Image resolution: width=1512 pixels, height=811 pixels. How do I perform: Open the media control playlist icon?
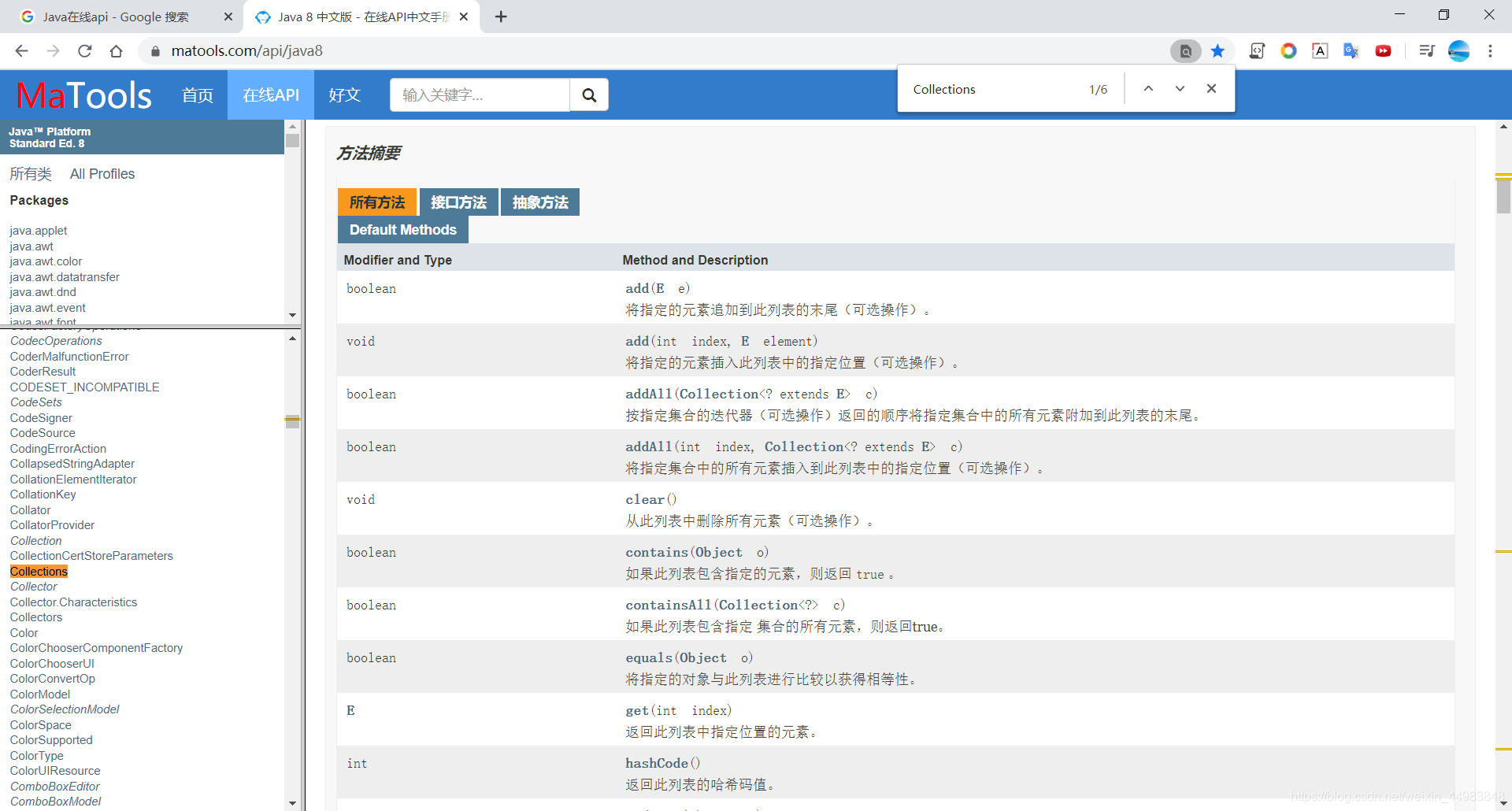(x=1426, y=51)
